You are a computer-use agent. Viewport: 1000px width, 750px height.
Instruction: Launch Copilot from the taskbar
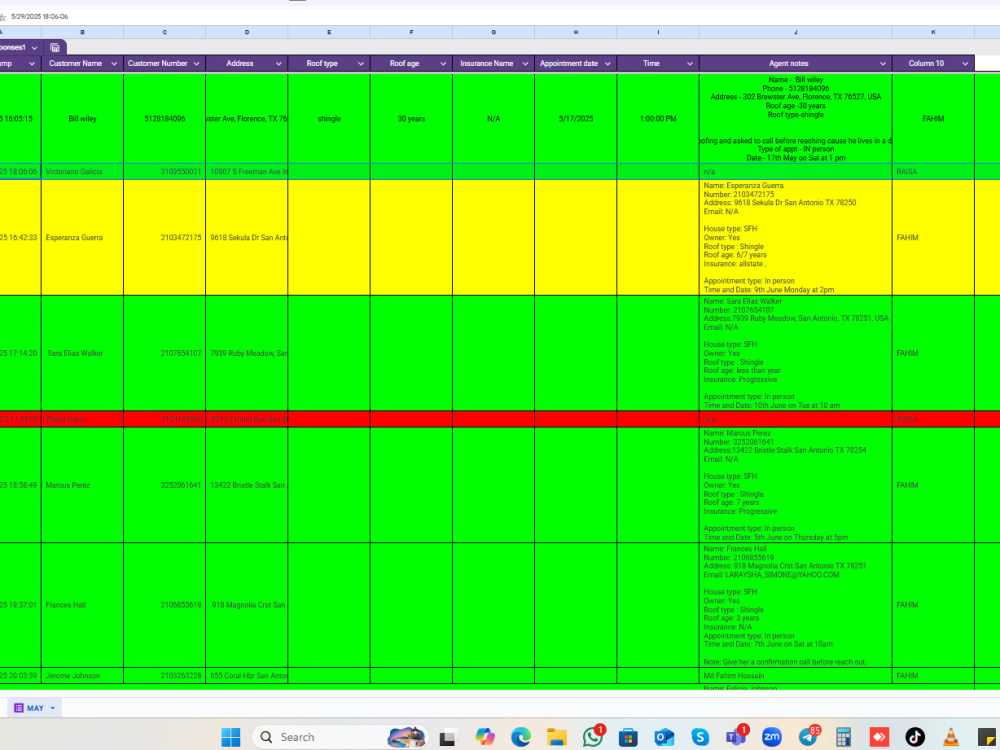[x=485, y=737]
